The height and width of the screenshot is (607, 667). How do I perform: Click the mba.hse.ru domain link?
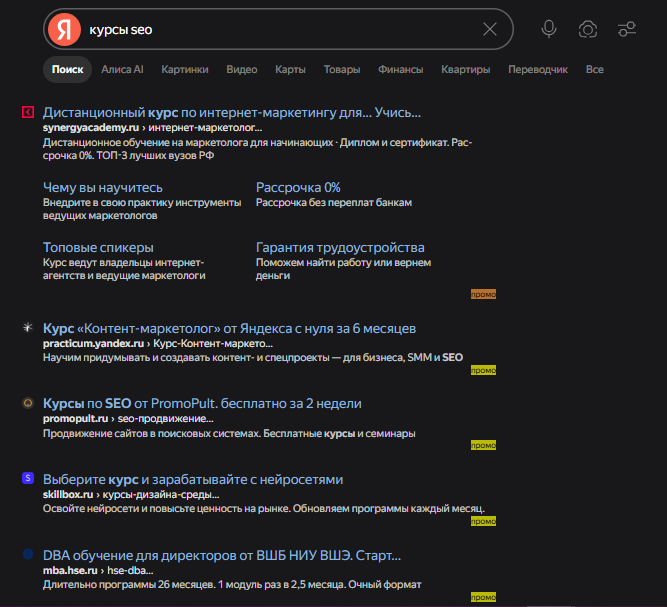point(70,570)
